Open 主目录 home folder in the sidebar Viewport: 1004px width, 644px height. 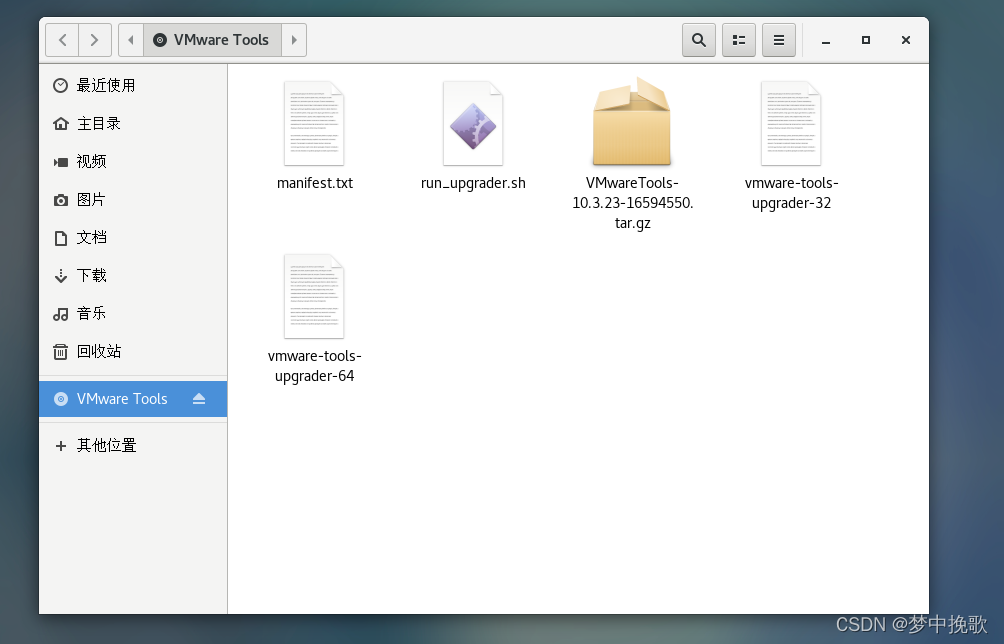[133, 123]
